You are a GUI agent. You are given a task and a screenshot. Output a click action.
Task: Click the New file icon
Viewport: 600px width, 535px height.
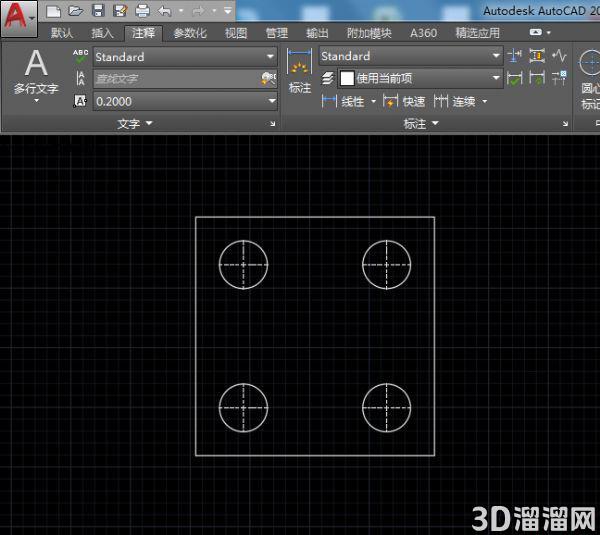tap(53, 11)
